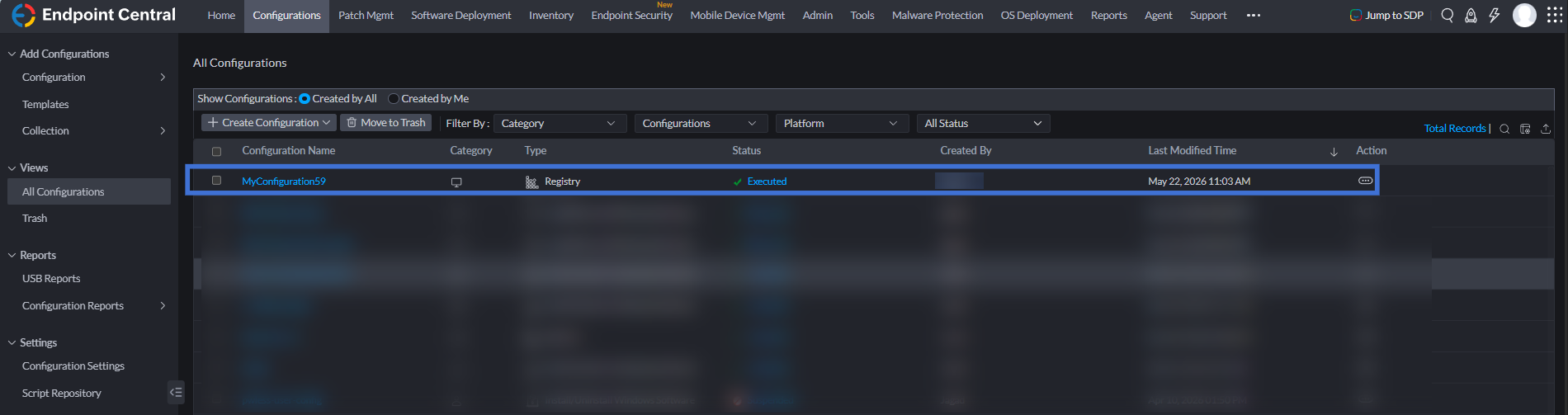The image size is (1568, 415).
Task: Open the Create Configuration dropdown
Action: [269, 122]
